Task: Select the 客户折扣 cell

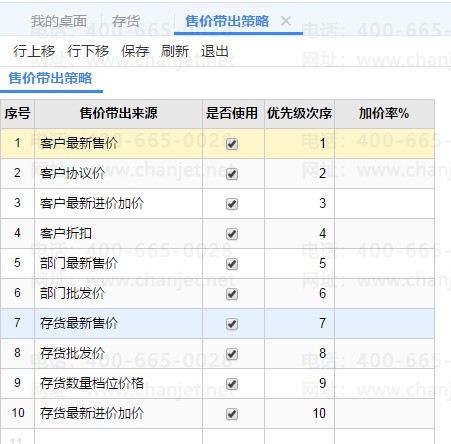Action: (118, 233)
